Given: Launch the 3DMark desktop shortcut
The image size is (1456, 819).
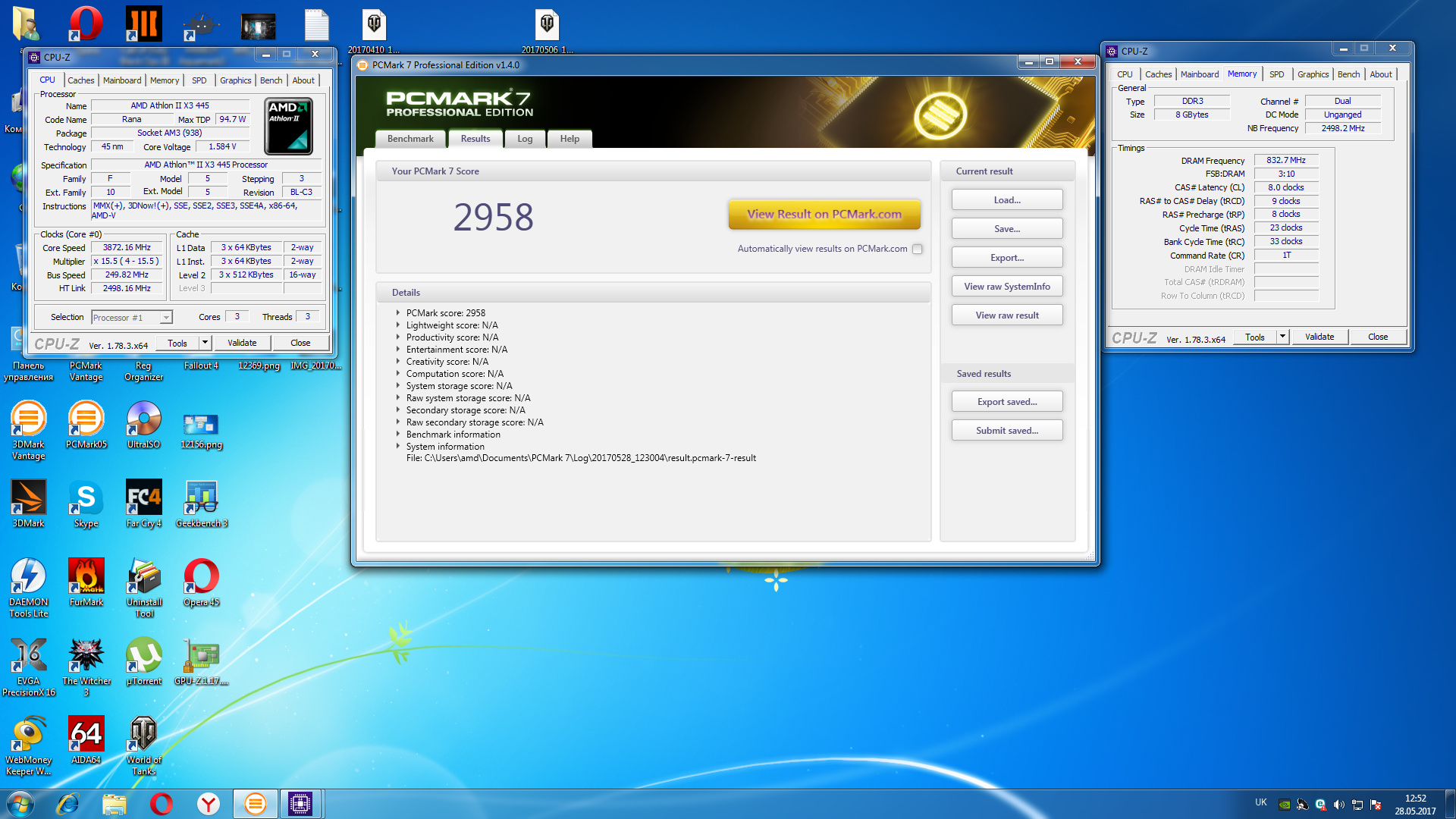Looking at the screenshot, I should pos(29,504).
